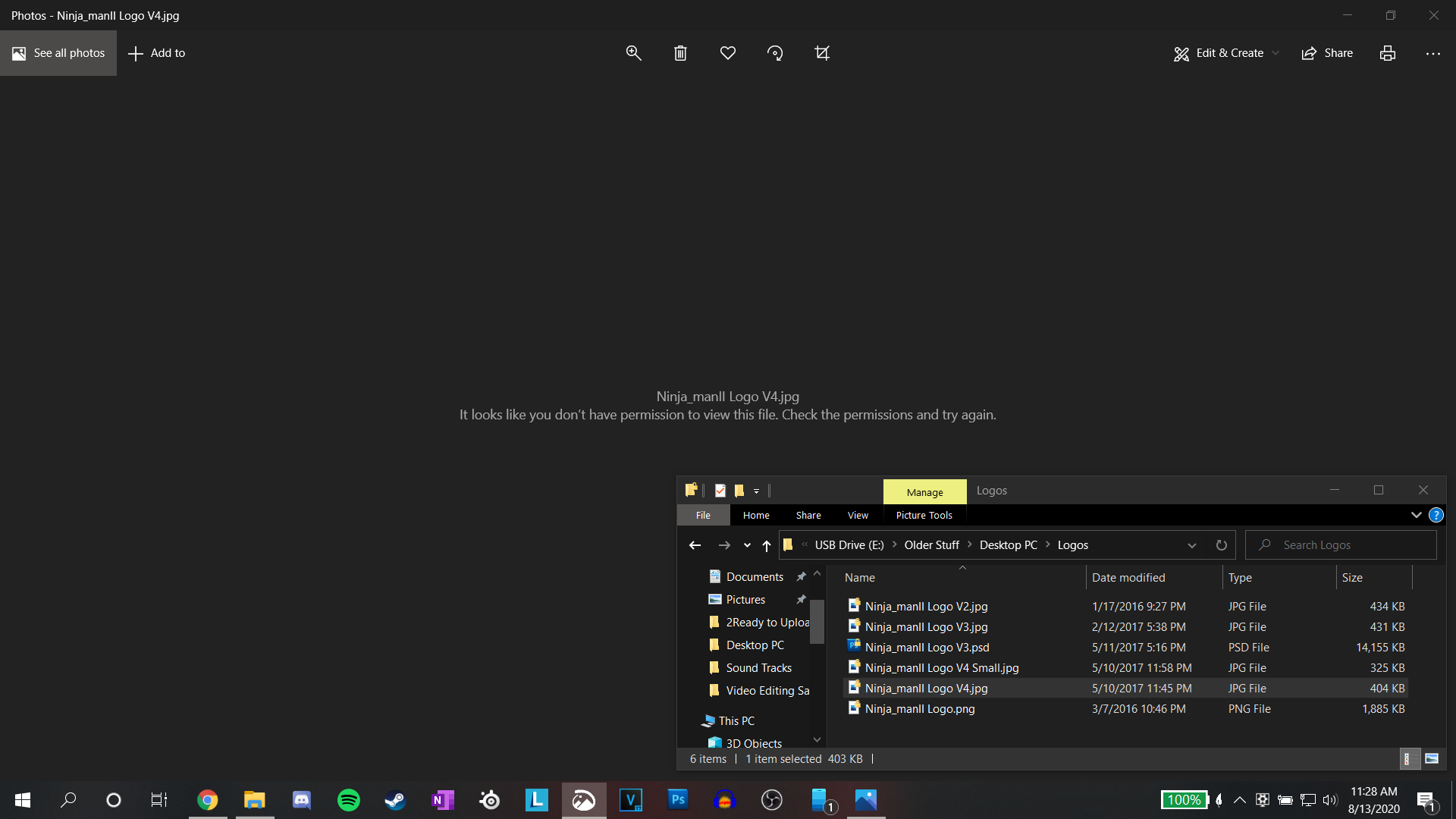Image resolution: width=1456 pixels, height=819 pixels.
Task: Click Older Stuff in the address path
Action: pyautogui.click(x=931, y=545)
